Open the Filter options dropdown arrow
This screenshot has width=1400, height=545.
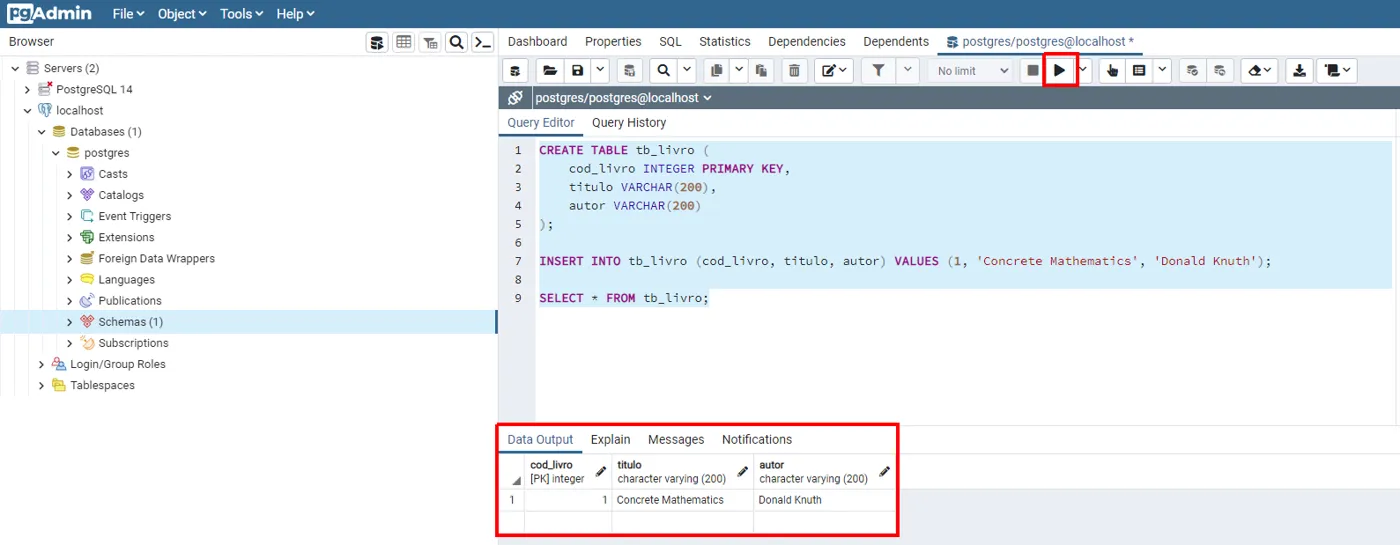point(907,71)
